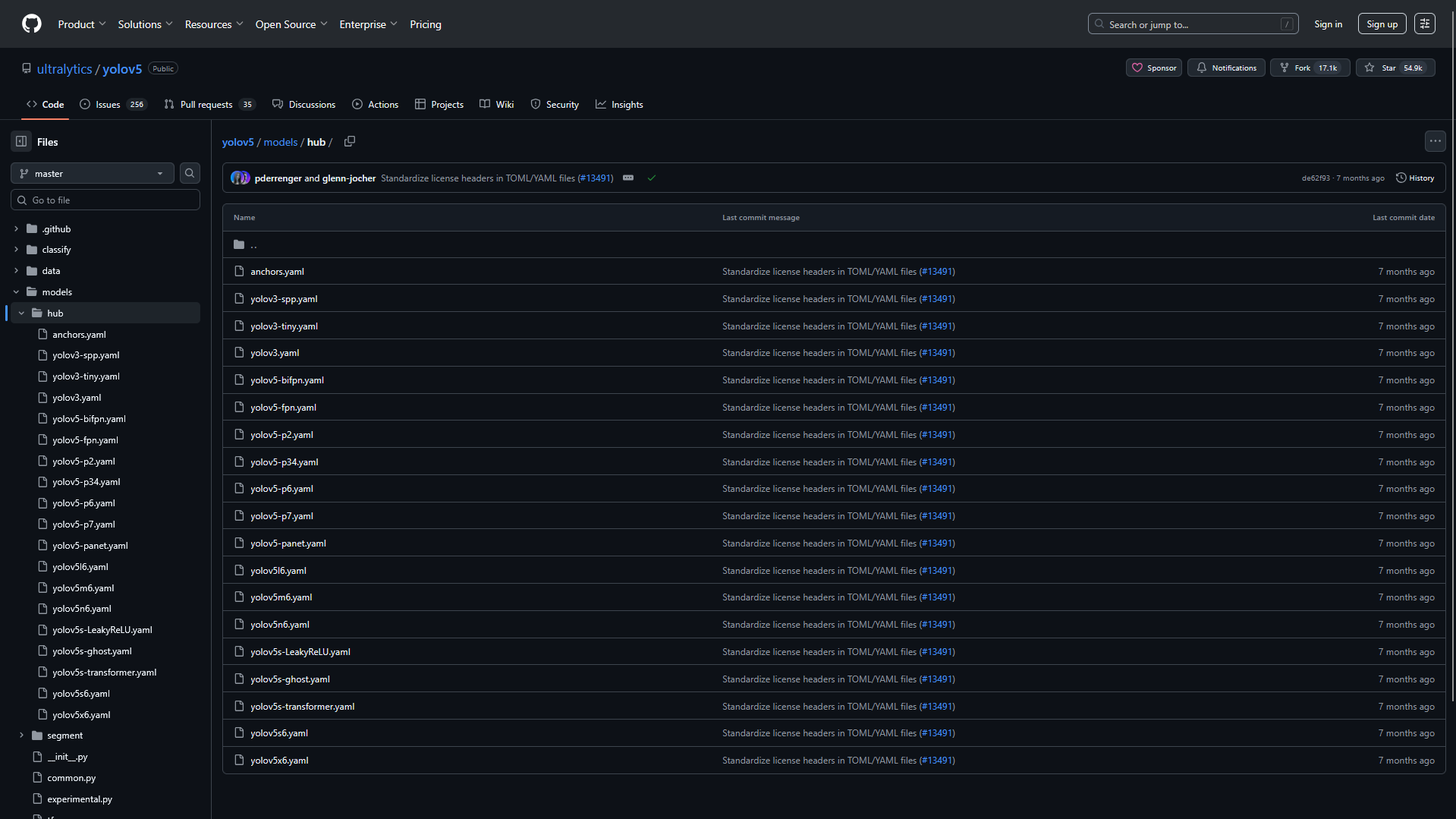The height and width of the screenshot is (819, 1456).
Task: Open the Insights tab
Action: click(x=619, y=105)
